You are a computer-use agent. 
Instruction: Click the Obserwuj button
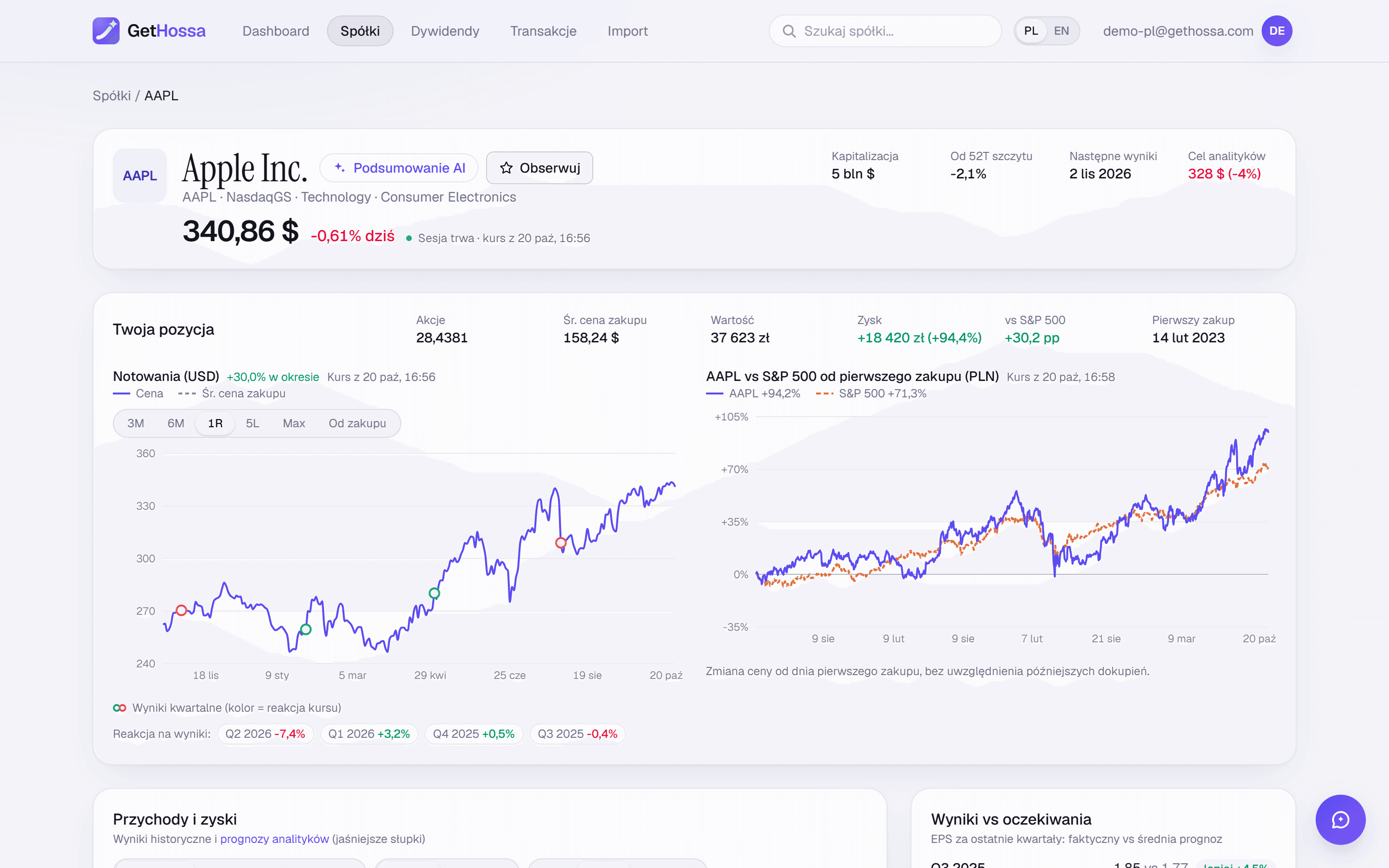click(540, 168)
